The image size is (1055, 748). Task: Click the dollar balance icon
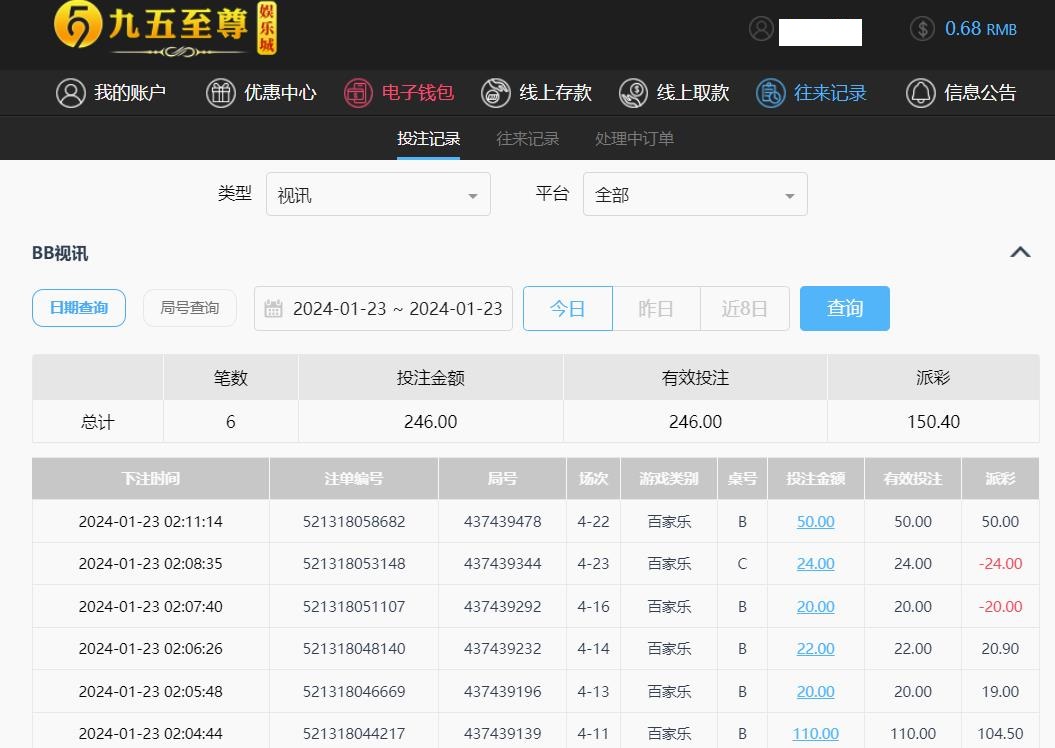[922, 29]
